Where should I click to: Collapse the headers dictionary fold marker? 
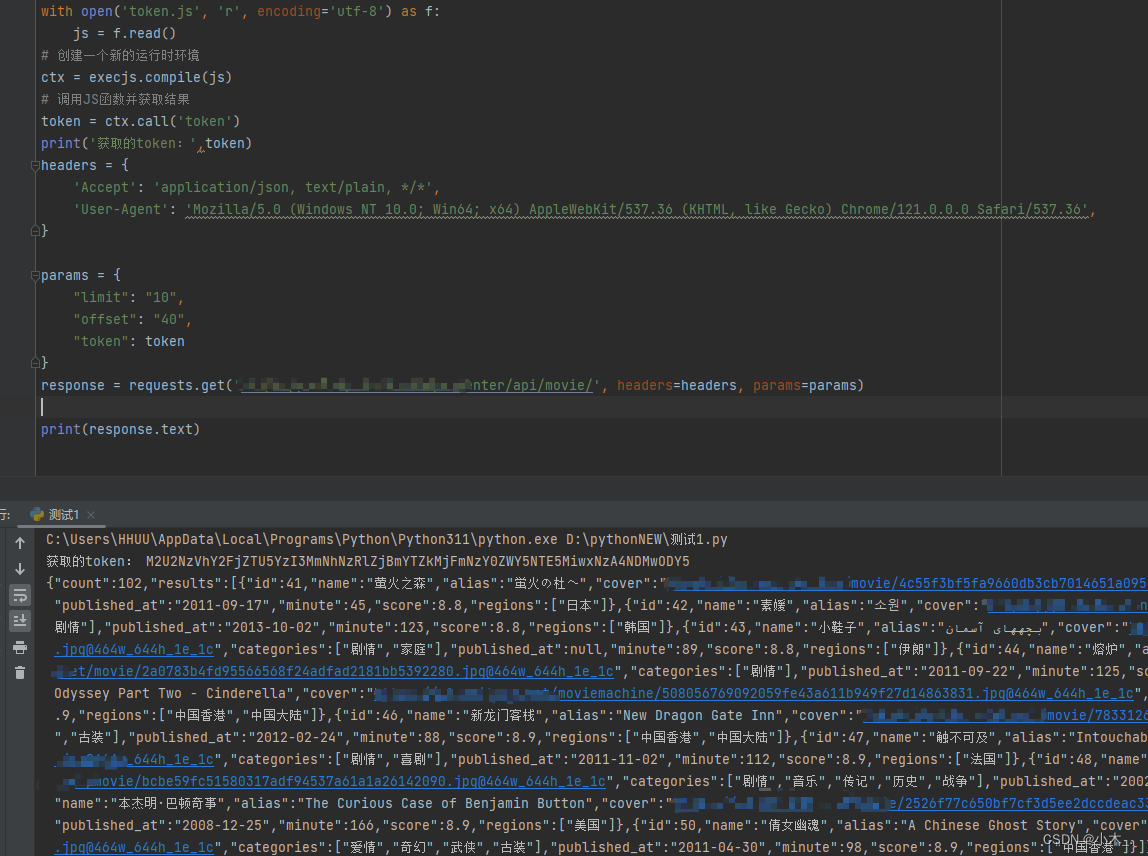[35, 165]
